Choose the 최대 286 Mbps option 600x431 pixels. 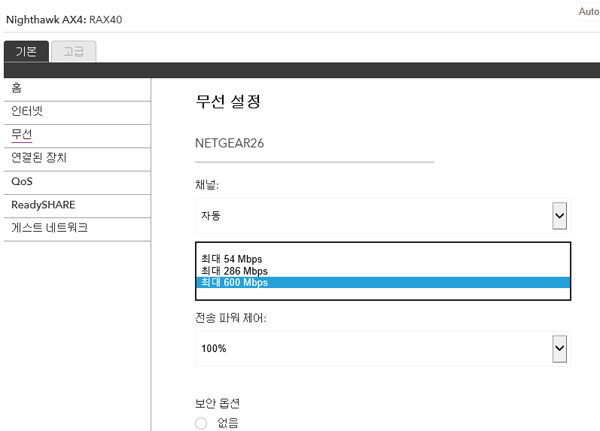(x=383, y=271)
